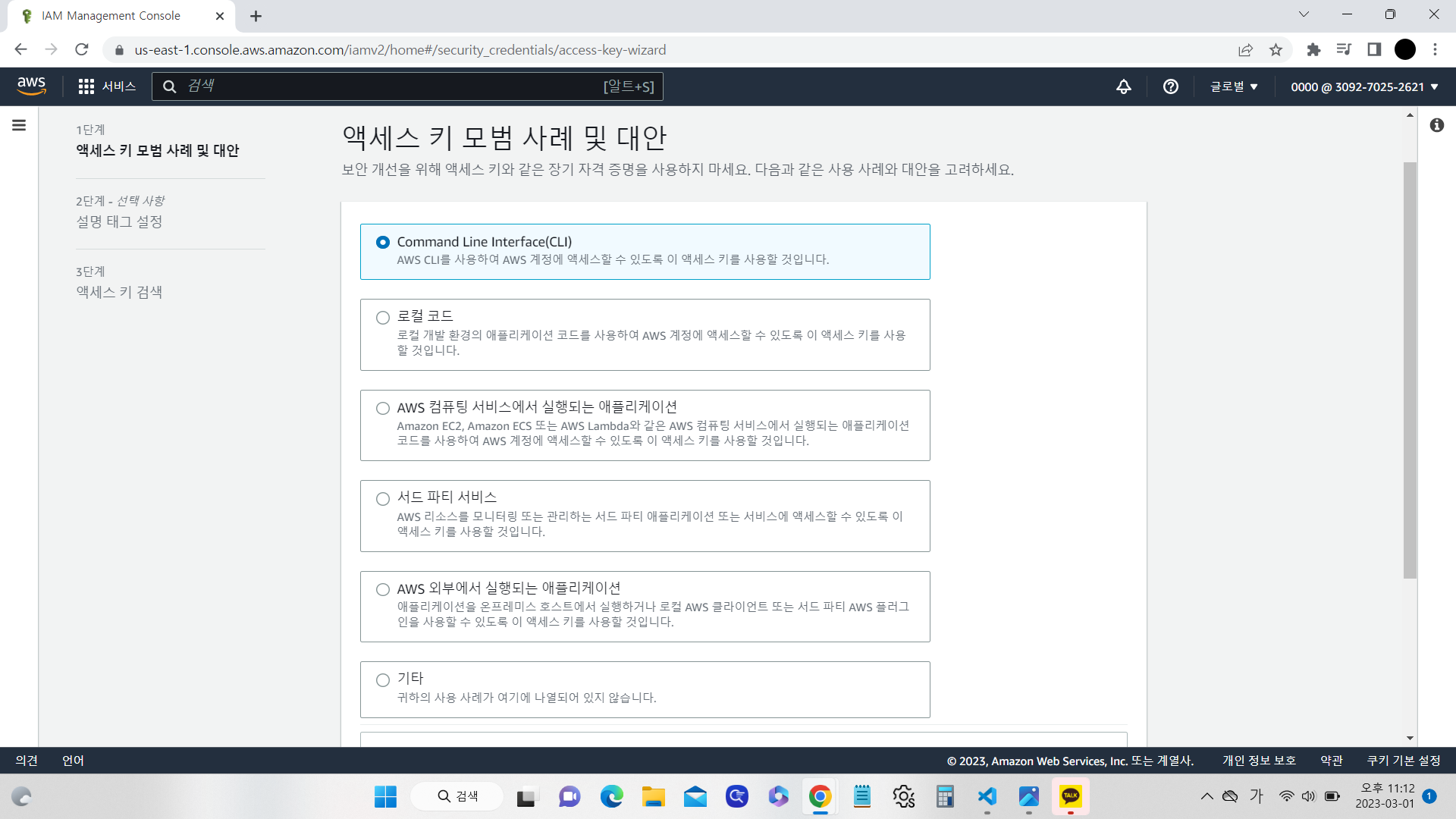Image resolution: width=1456 pixels, height=819 pixels.
Task: Click the taskbar 검색 search box
Action: coord(457,796)
